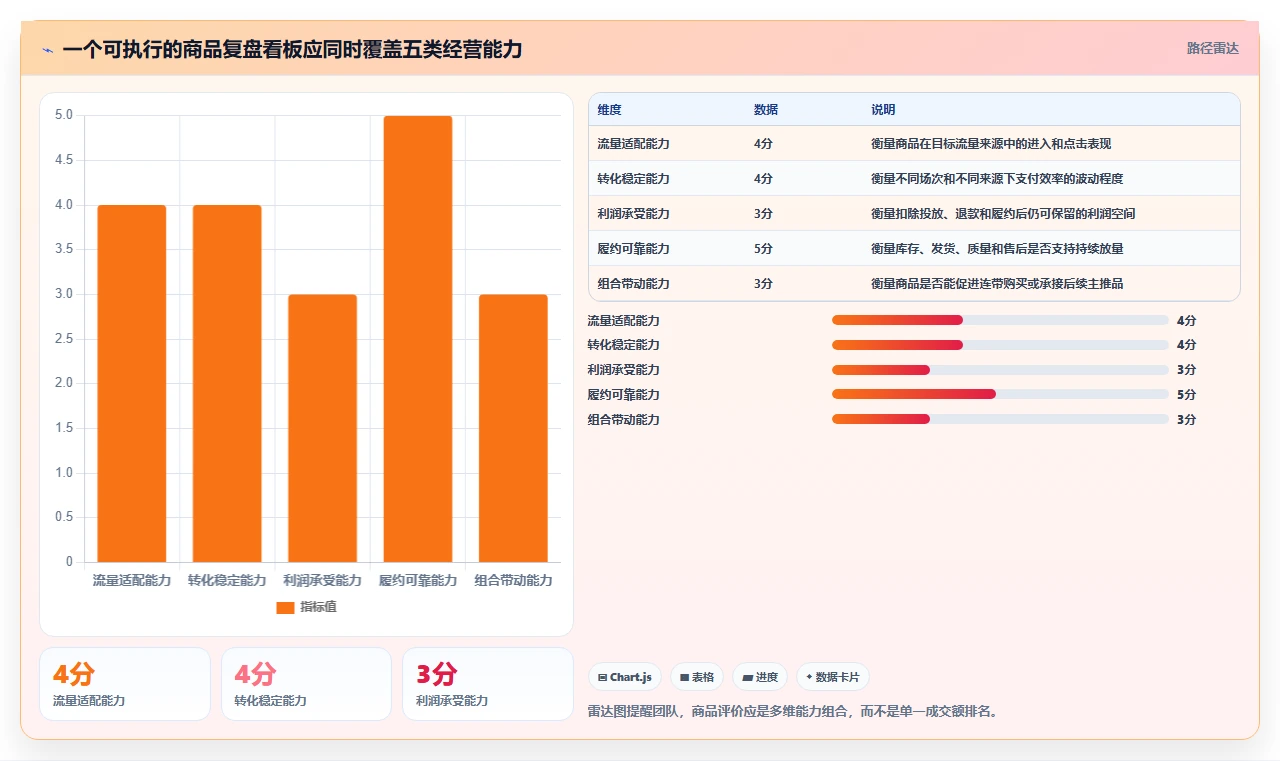Click the 流量适配能力 bar in chart
Screen dimensions: 1280x761
point(132,383)
